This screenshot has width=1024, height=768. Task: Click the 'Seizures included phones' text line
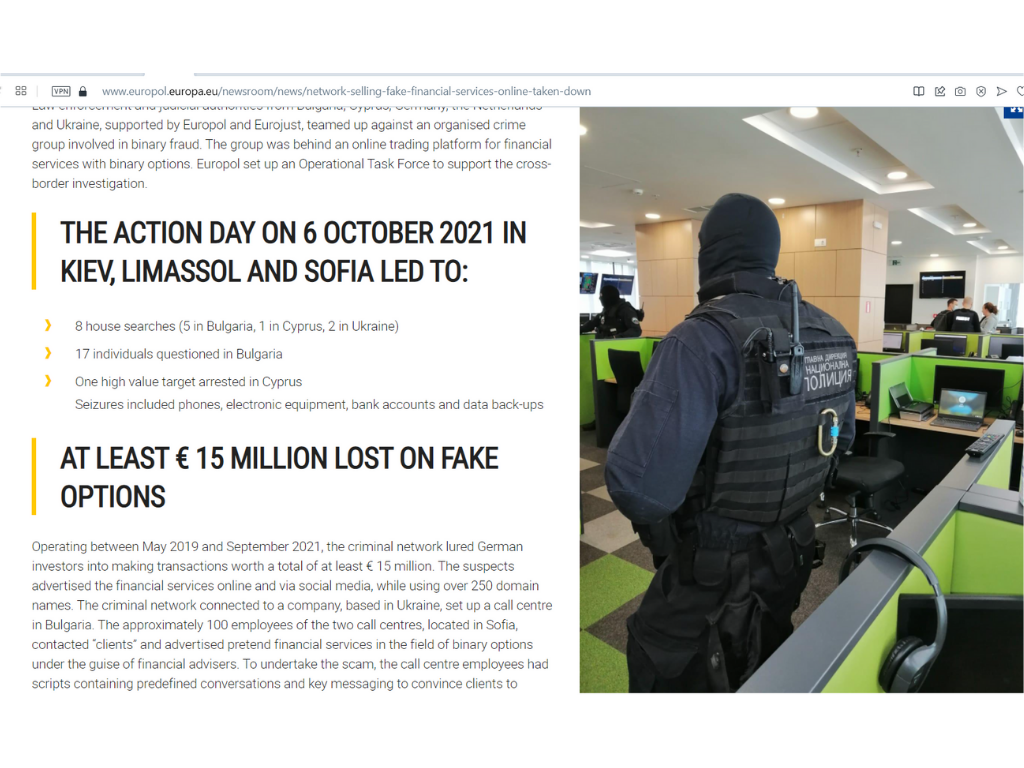(309, 404)
